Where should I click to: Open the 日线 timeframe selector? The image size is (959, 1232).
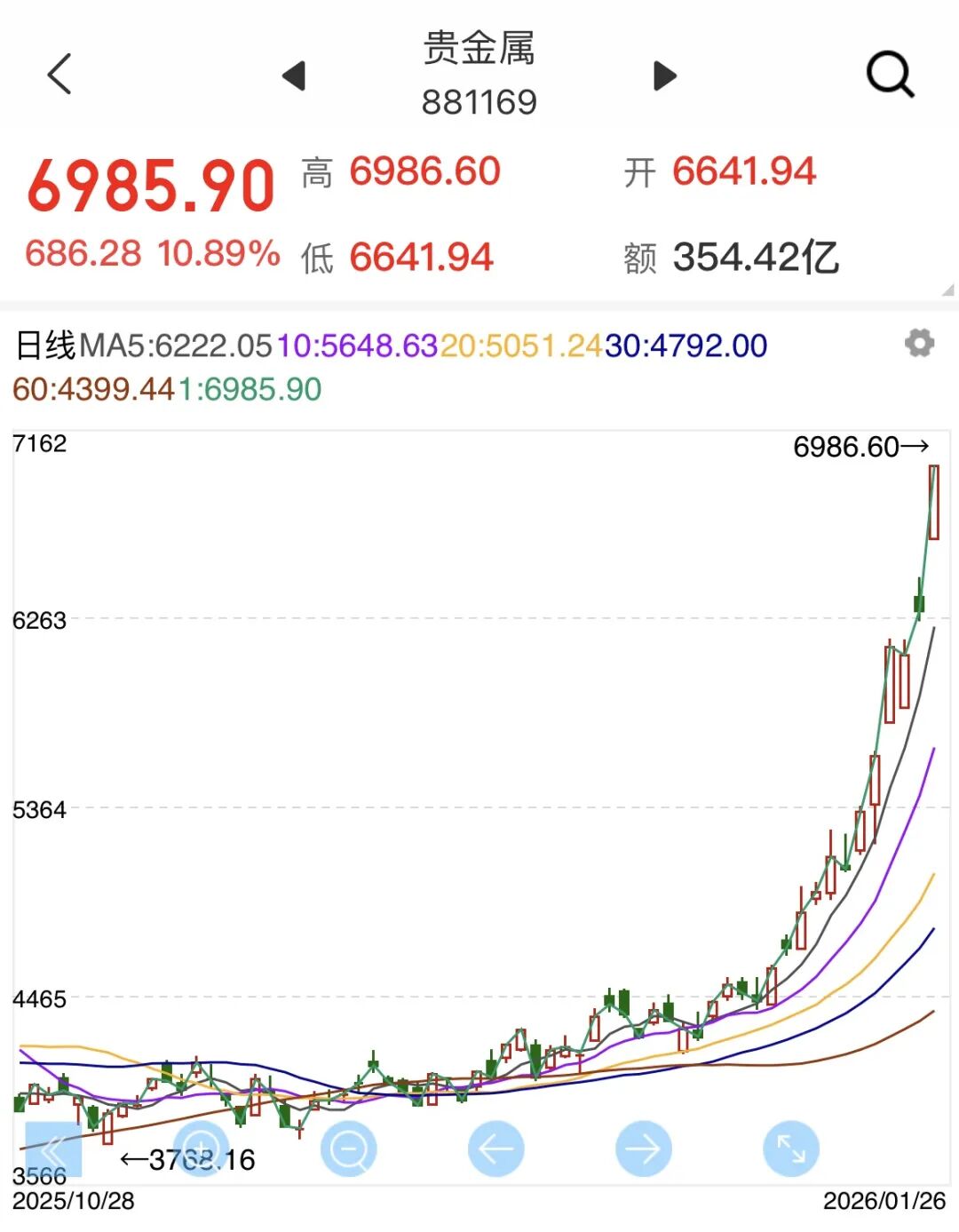pos(43,345)
